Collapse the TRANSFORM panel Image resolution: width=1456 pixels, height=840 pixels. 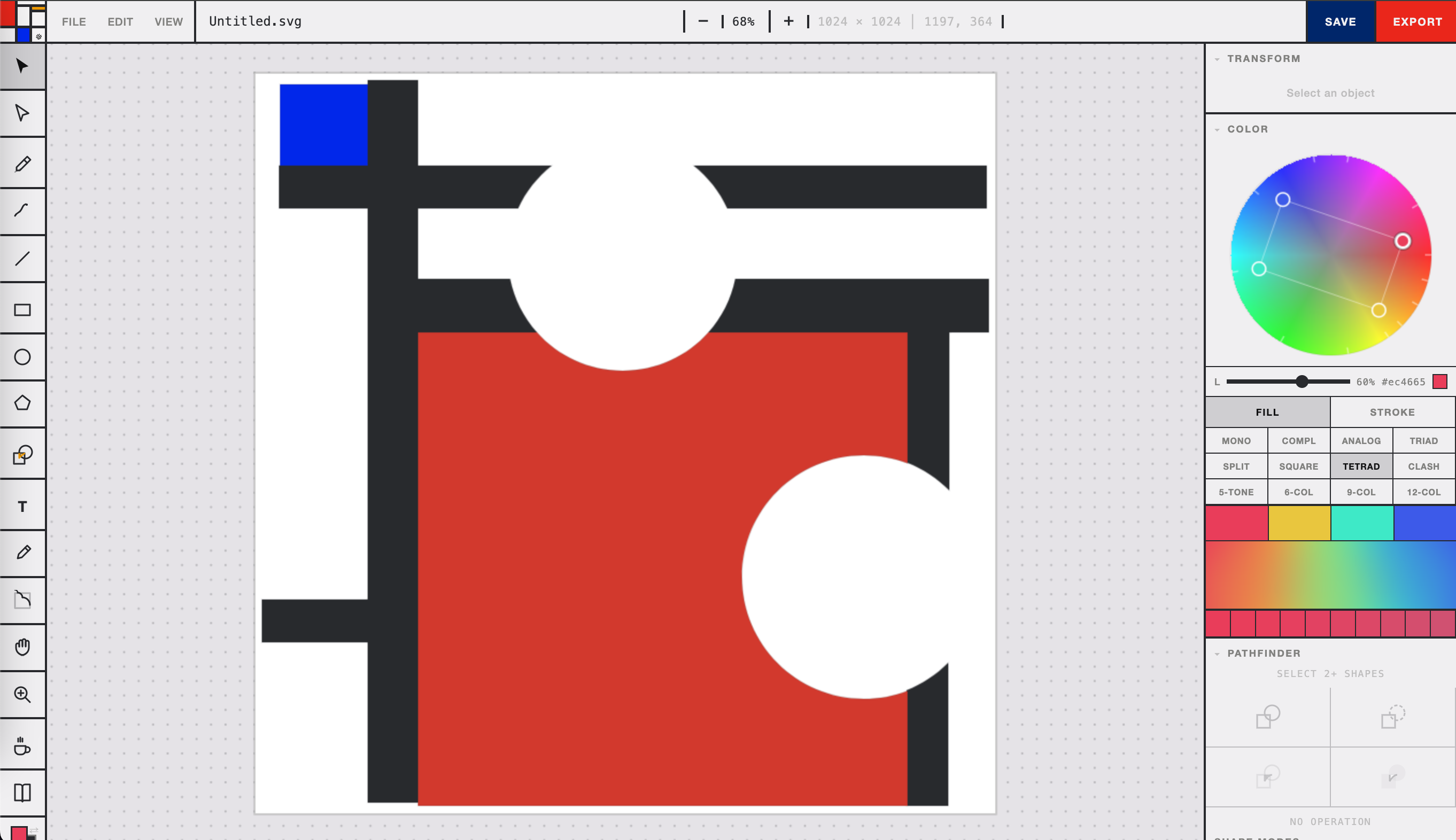[x=1219, y=58]
